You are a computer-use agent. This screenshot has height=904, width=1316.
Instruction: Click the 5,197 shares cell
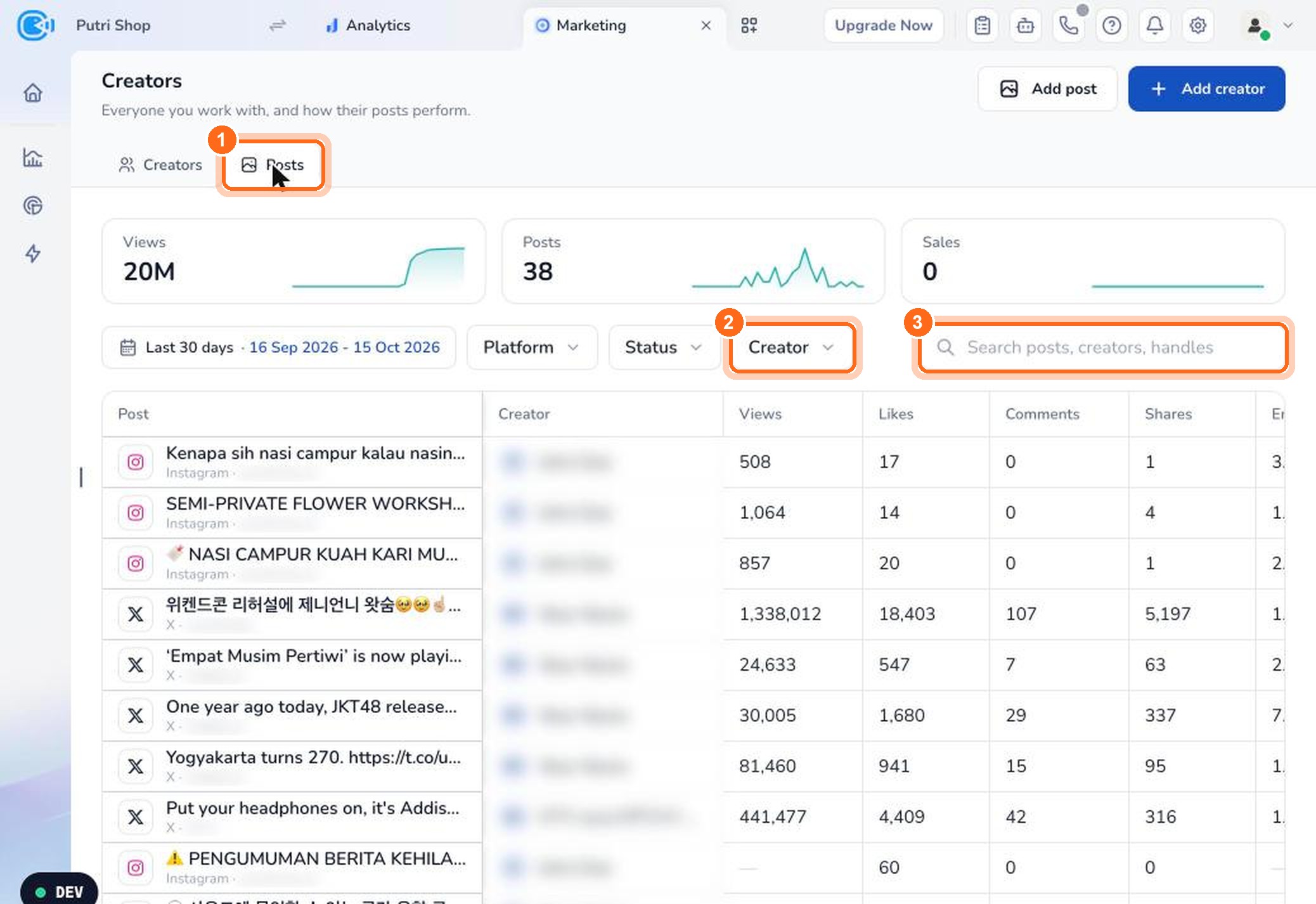pos(1168,614)
